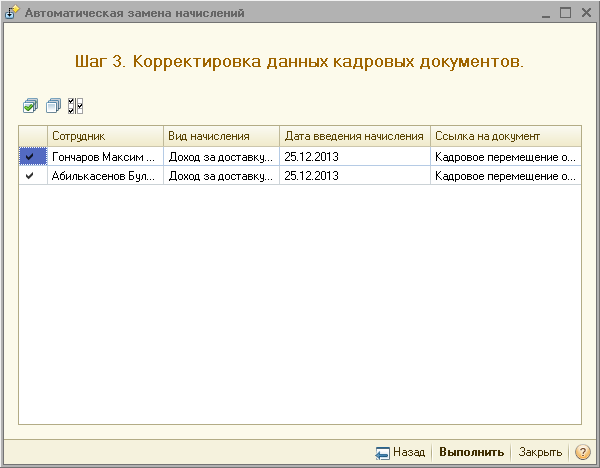Go back with the Назад button
This screenshot has height=468, width=600.
401,452
